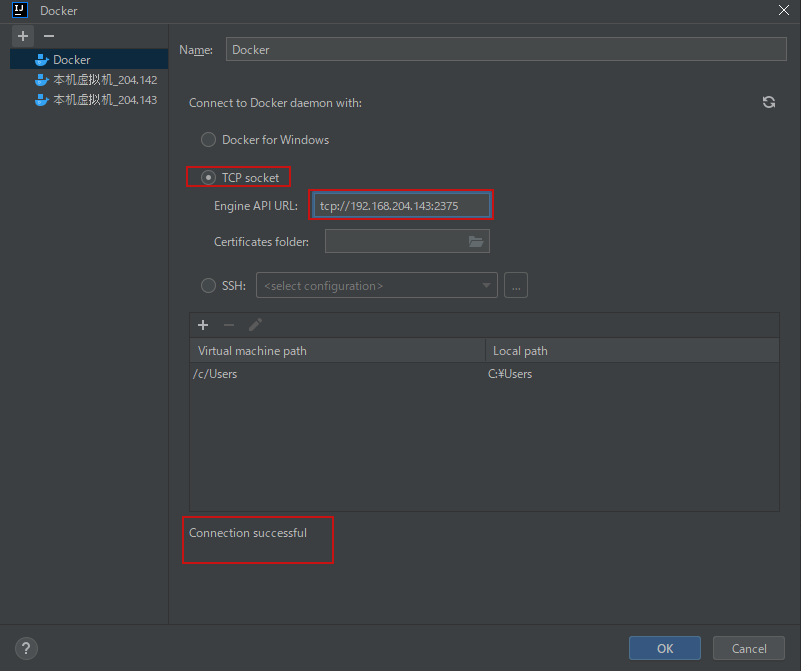Select the Docker entry in the list
The width and height of the screenshot is (801, 671).
tap(89, 60)
